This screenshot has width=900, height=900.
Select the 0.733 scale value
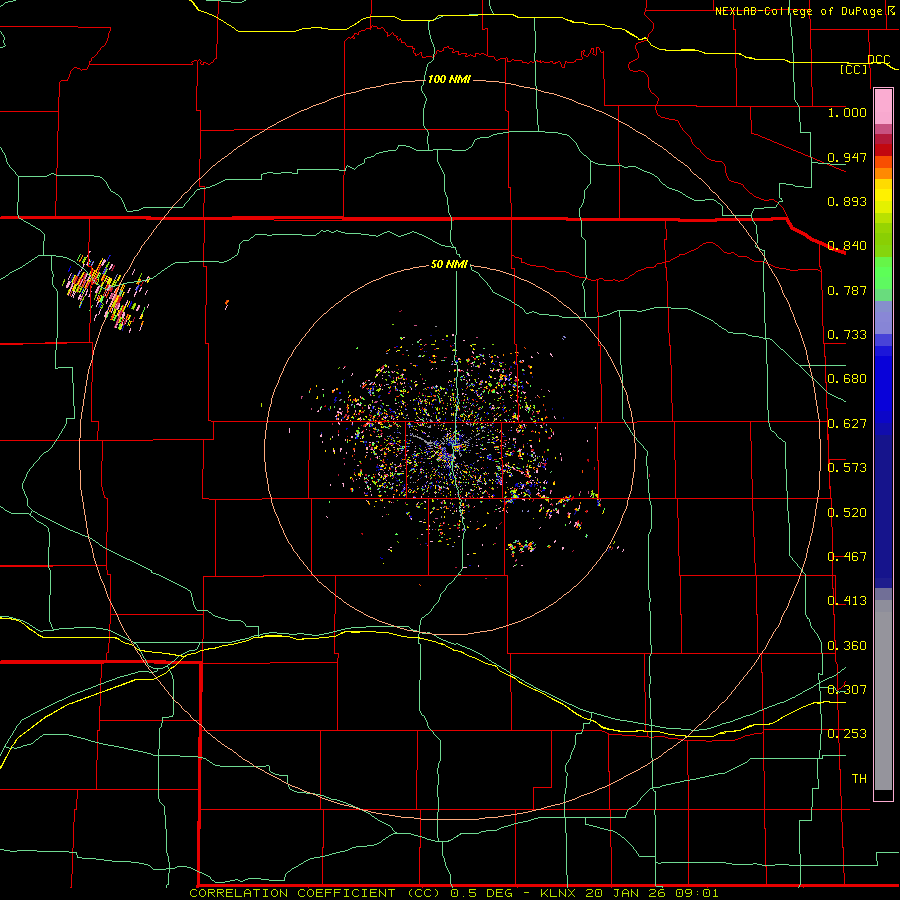coord(847,334)
